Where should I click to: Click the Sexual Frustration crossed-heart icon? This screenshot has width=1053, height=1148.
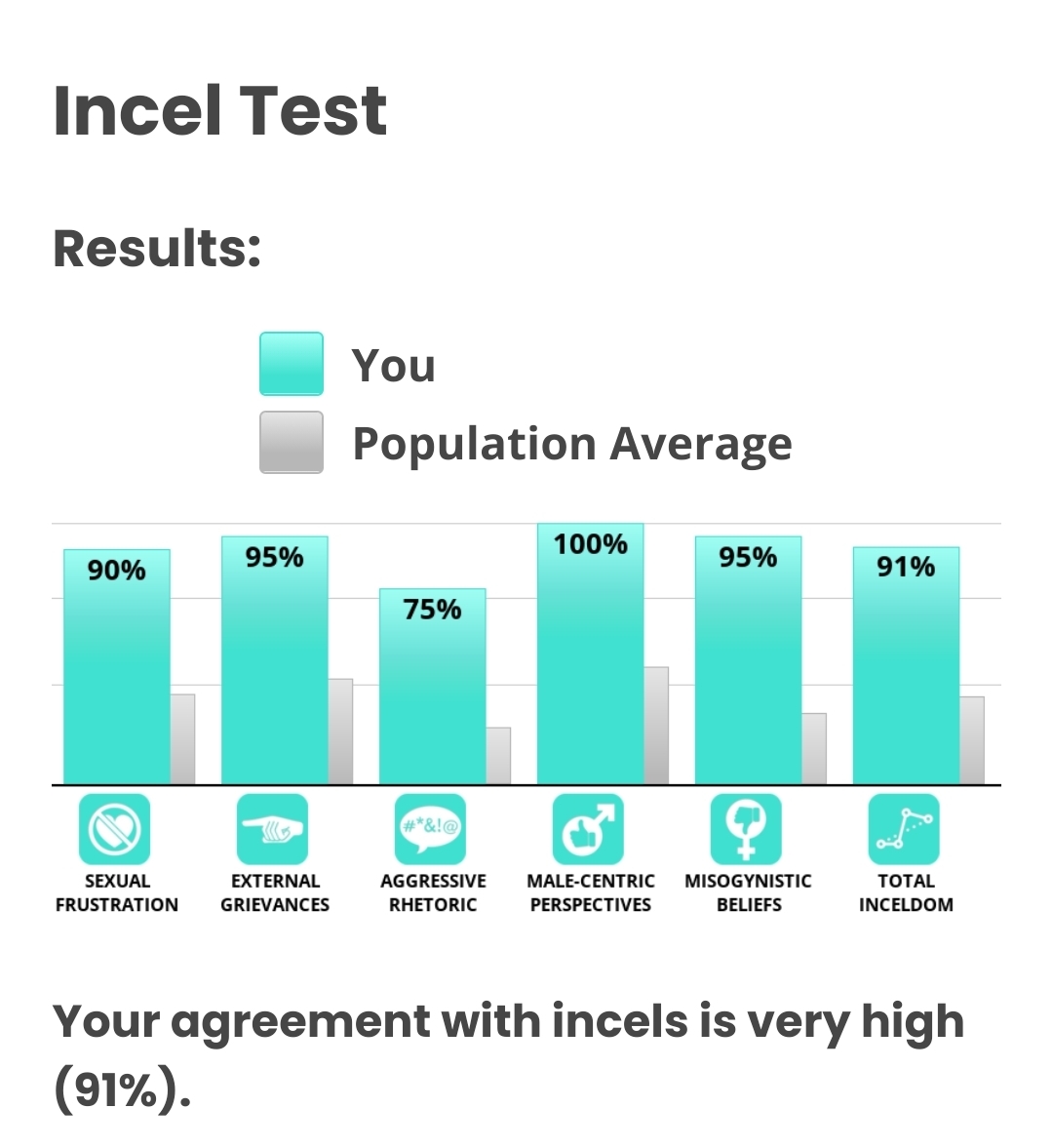click(x=115, y=829)
